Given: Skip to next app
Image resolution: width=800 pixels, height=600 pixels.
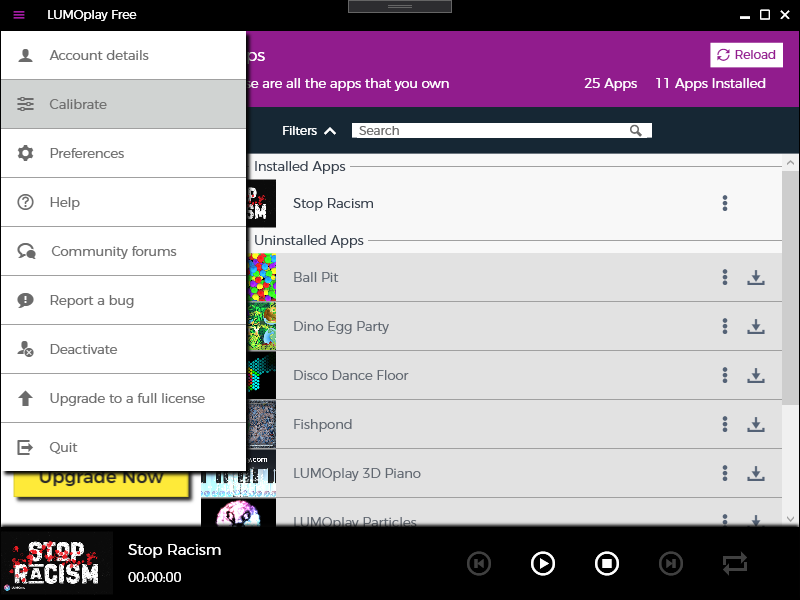Looking at the screenshot, I should (670, 564).
